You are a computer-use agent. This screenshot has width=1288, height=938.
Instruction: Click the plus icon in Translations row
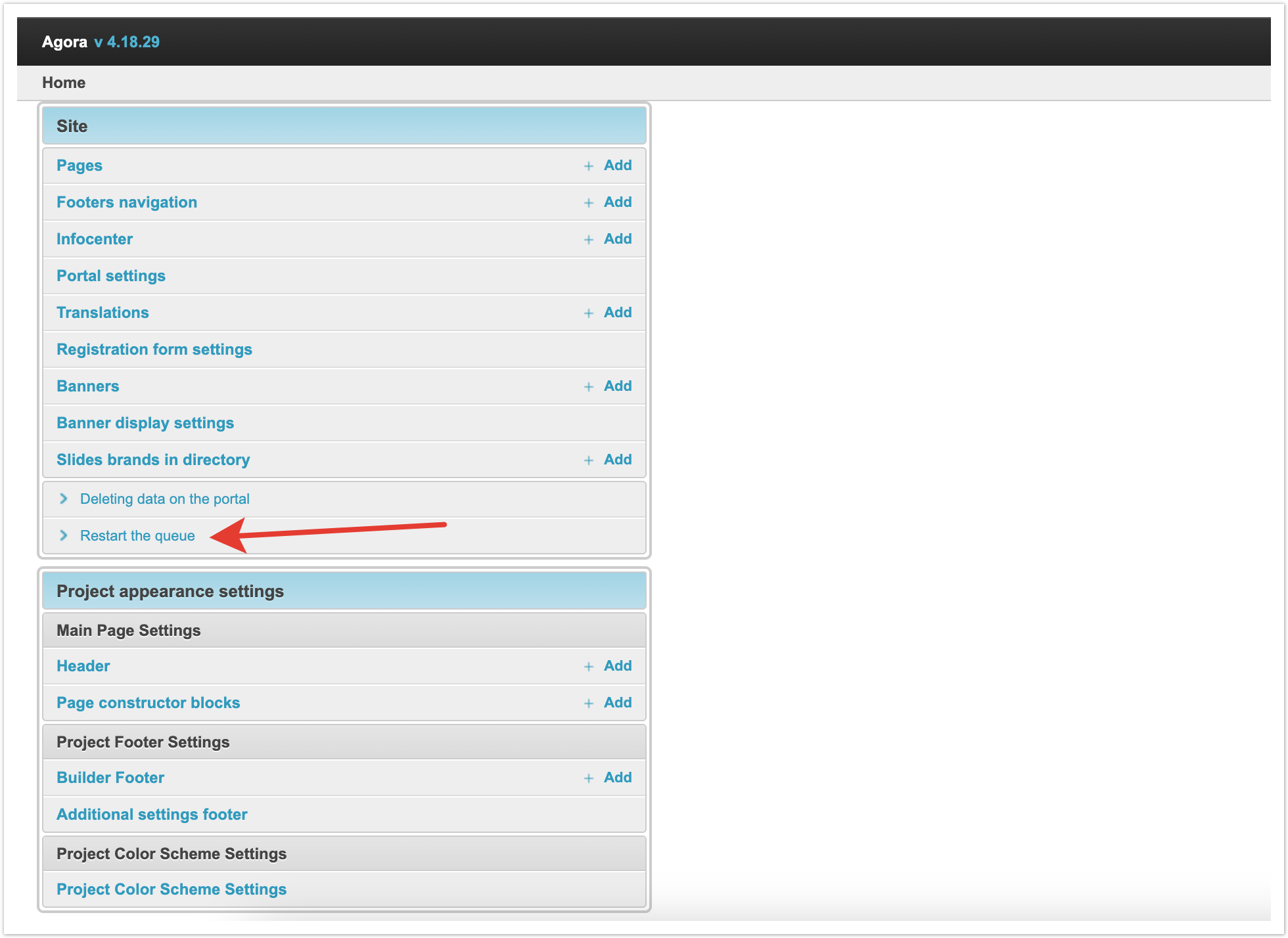coord(589,313)
